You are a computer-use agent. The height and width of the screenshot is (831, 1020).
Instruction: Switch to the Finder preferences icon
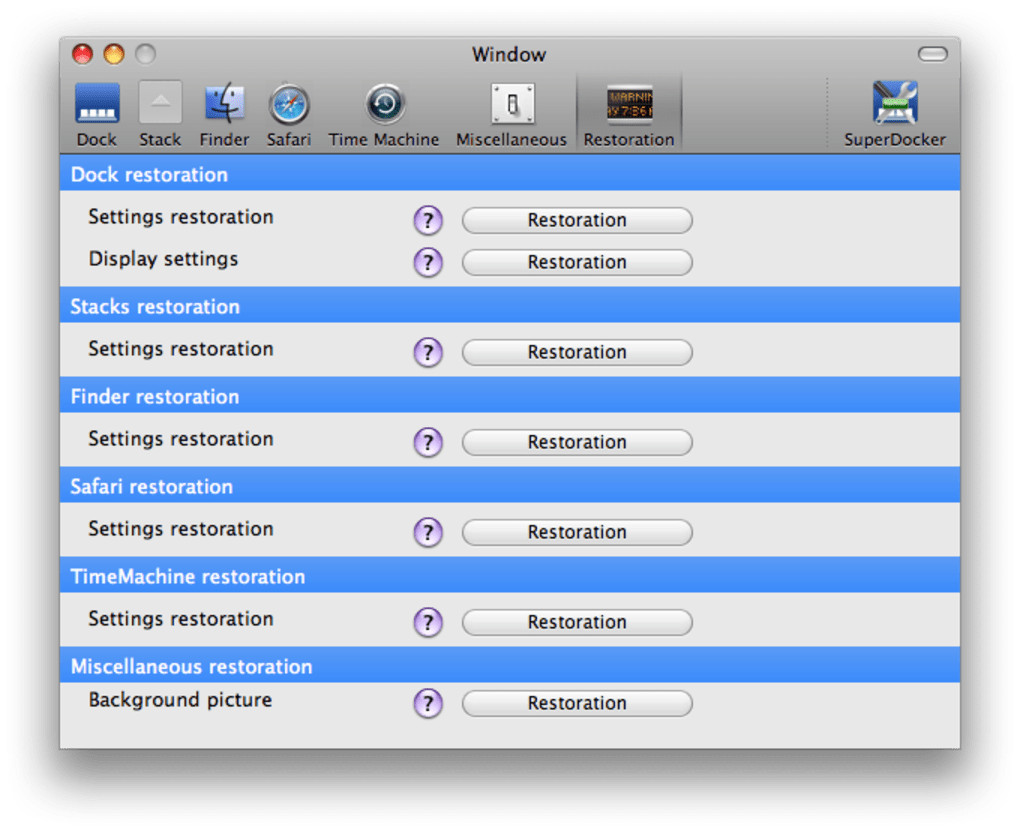coord(225,104)
